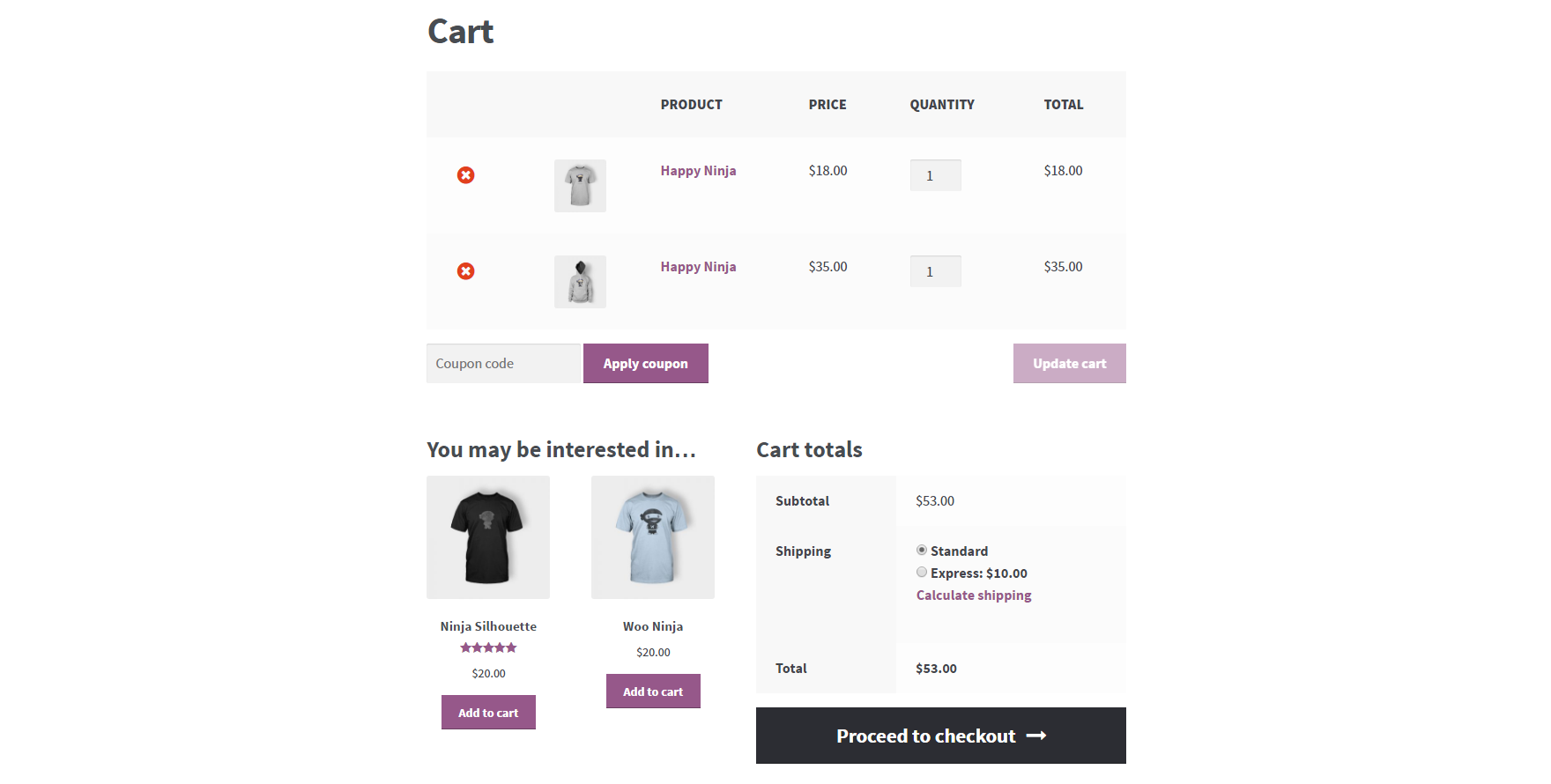The width and height of the screenshot is (1551, 784).
Task: Proceed to checkout
Action: pyautogui.click(x=941, y=736)
